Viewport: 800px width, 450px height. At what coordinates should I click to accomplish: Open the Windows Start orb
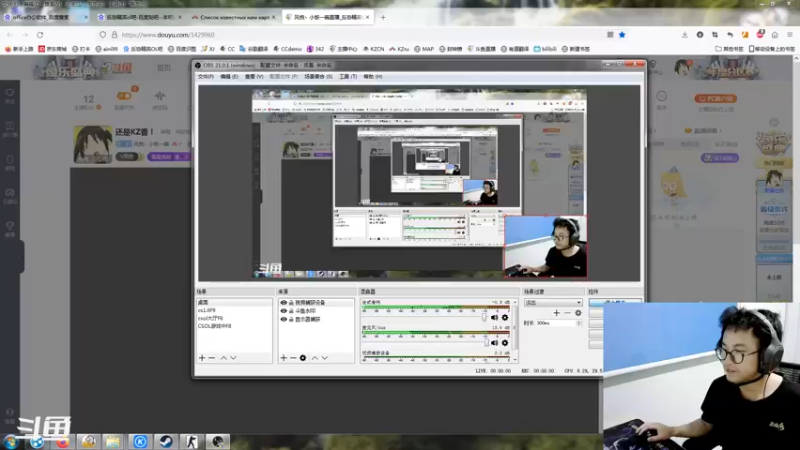[x=10, y=442]
